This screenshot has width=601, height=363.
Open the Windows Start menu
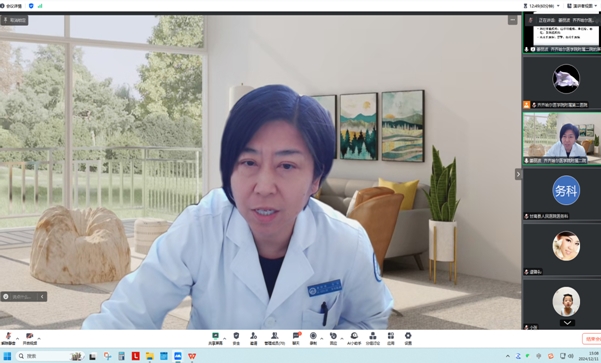(x=7, y=356)
